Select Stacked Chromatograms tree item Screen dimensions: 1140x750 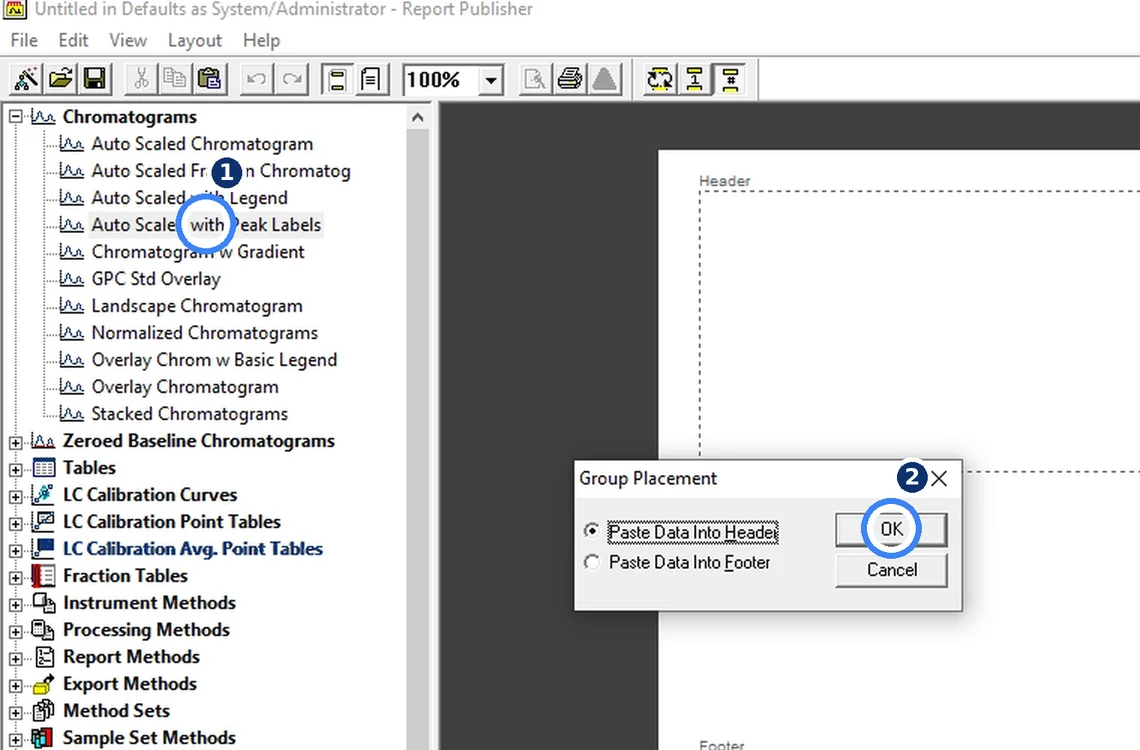click(x=189, y=414)
